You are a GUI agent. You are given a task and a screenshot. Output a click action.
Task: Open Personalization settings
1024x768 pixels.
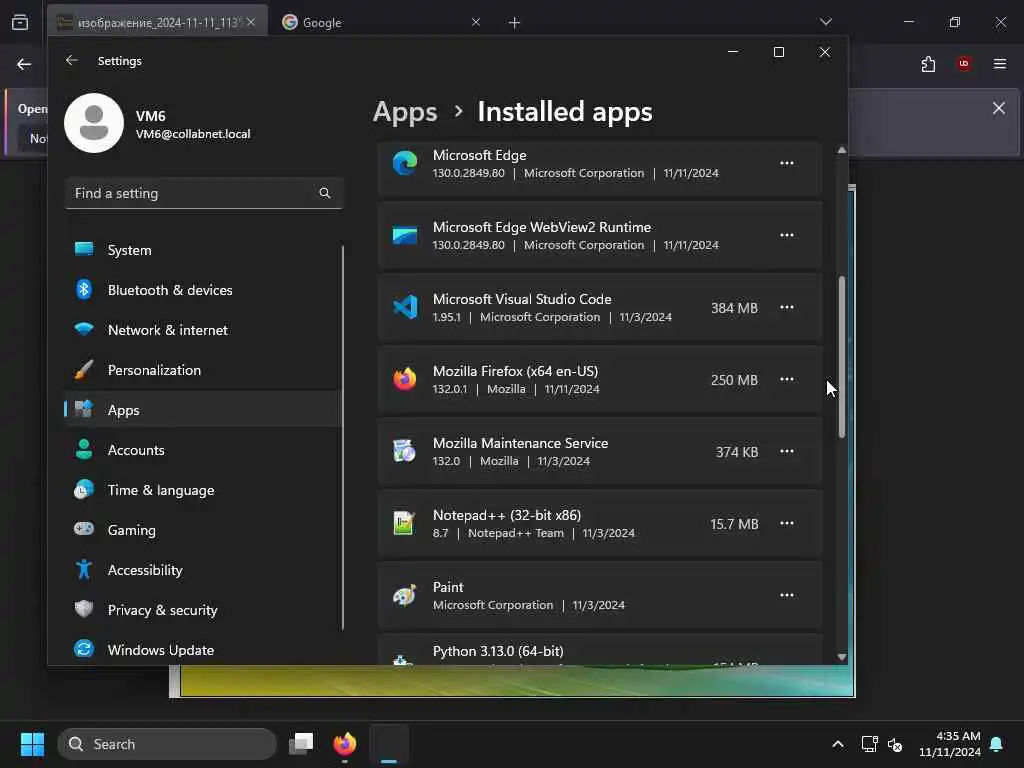tap(203, 370)
